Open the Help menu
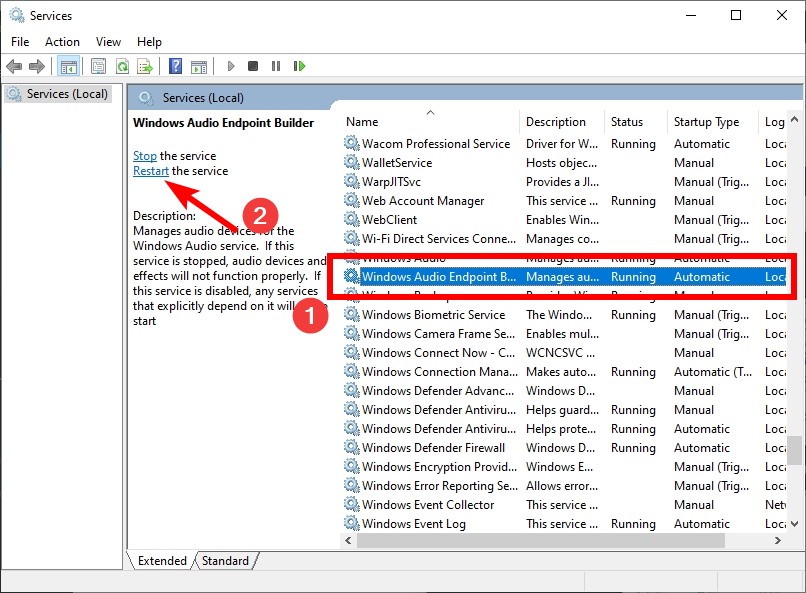The width and height of the screenshot is (806, 593). [x=149, y=42]
